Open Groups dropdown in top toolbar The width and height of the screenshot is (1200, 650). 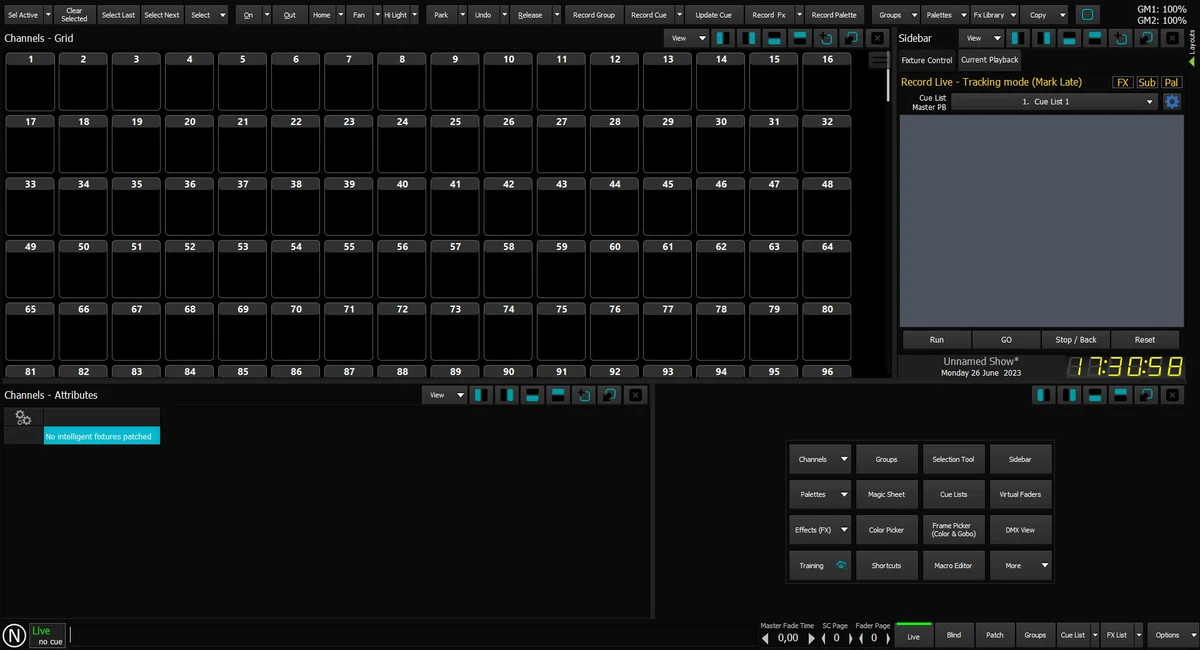895,15
